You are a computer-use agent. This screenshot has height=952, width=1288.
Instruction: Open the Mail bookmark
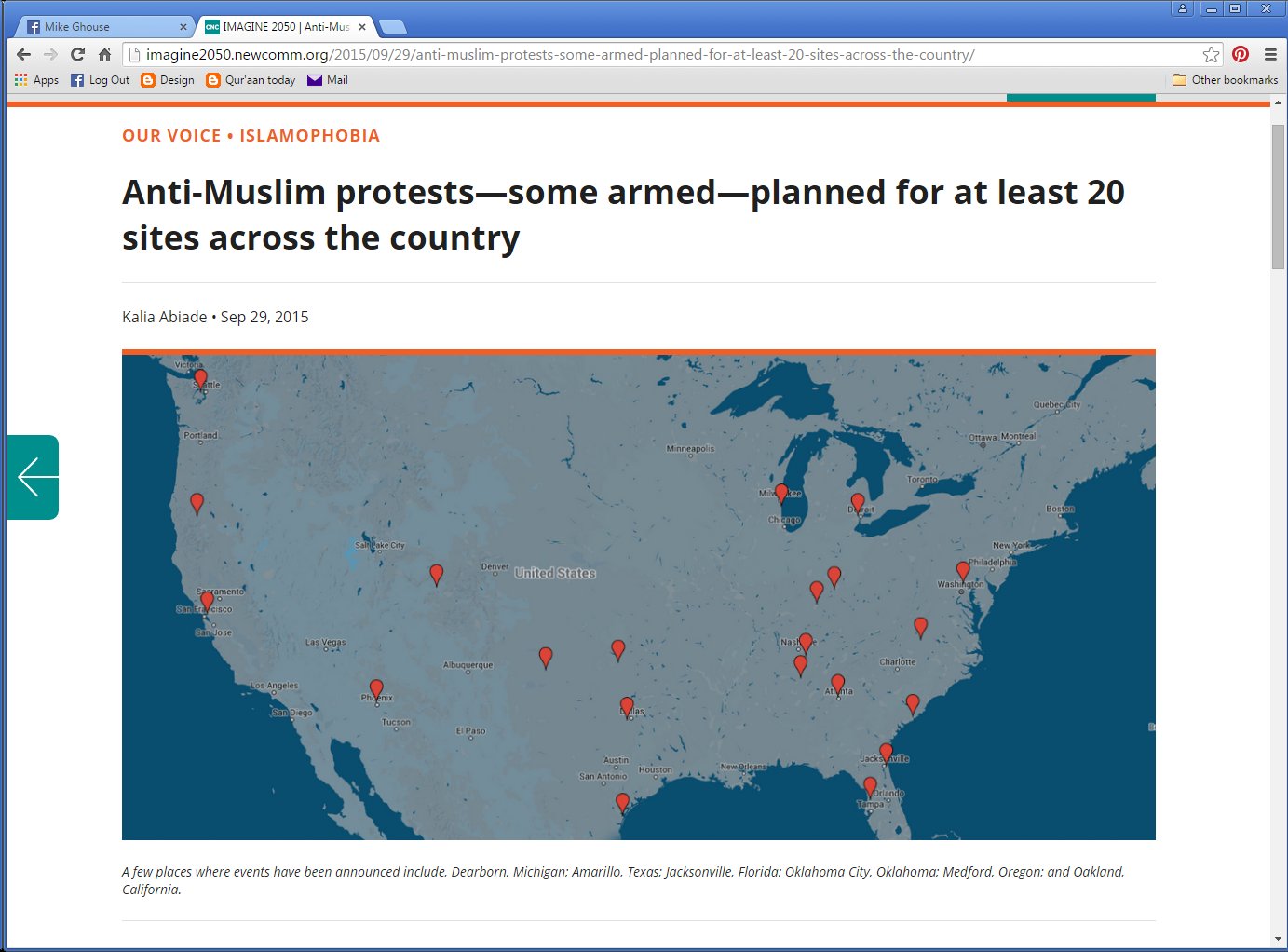(328, 80)
